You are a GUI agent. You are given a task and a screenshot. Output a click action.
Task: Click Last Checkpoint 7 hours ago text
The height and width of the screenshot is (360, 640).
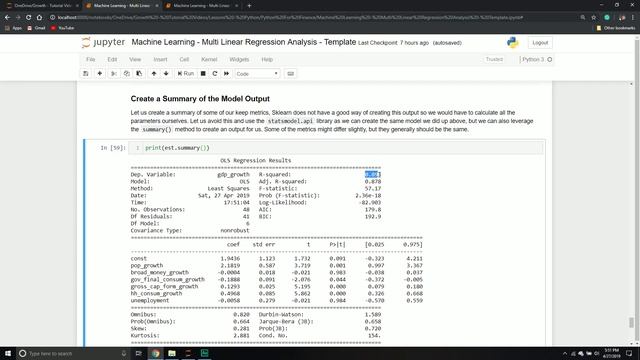(393, 43)
